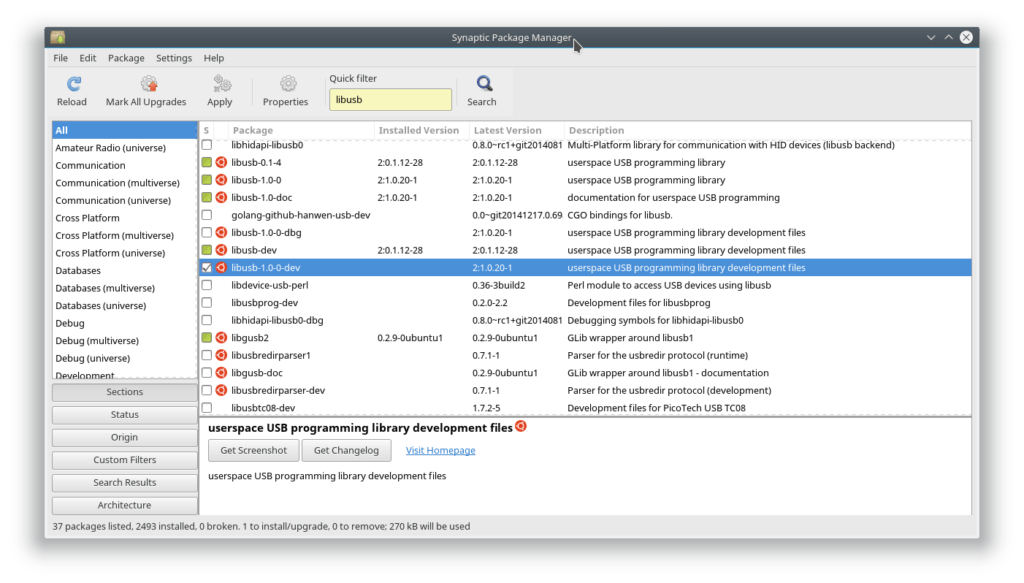Toggle status checkbox for libdevice-usb-perl
The image size is (1024, 583).
tap(207, 285)
